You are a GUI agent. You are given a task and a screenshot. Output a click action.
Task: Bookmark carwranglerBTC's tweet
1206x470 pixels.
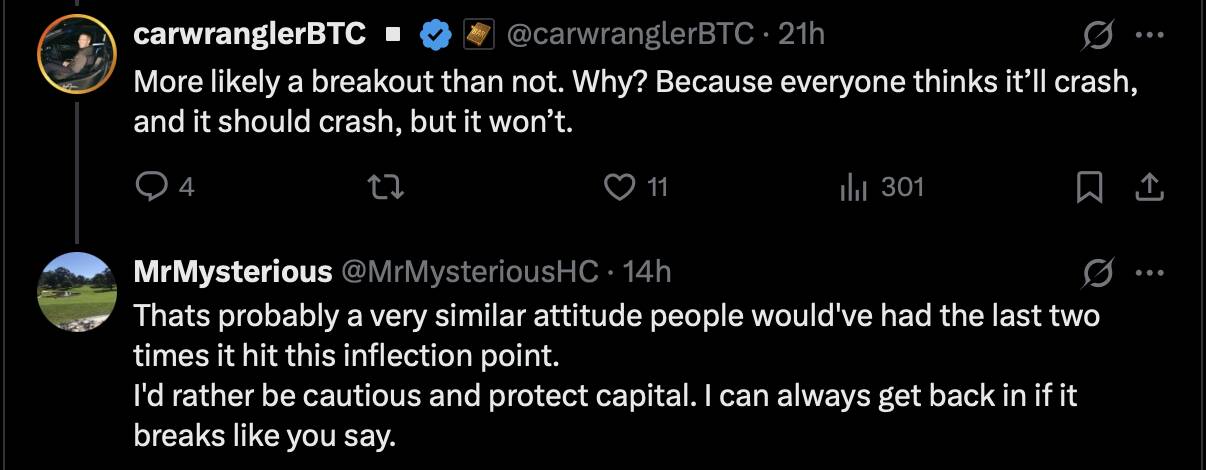1088,187
